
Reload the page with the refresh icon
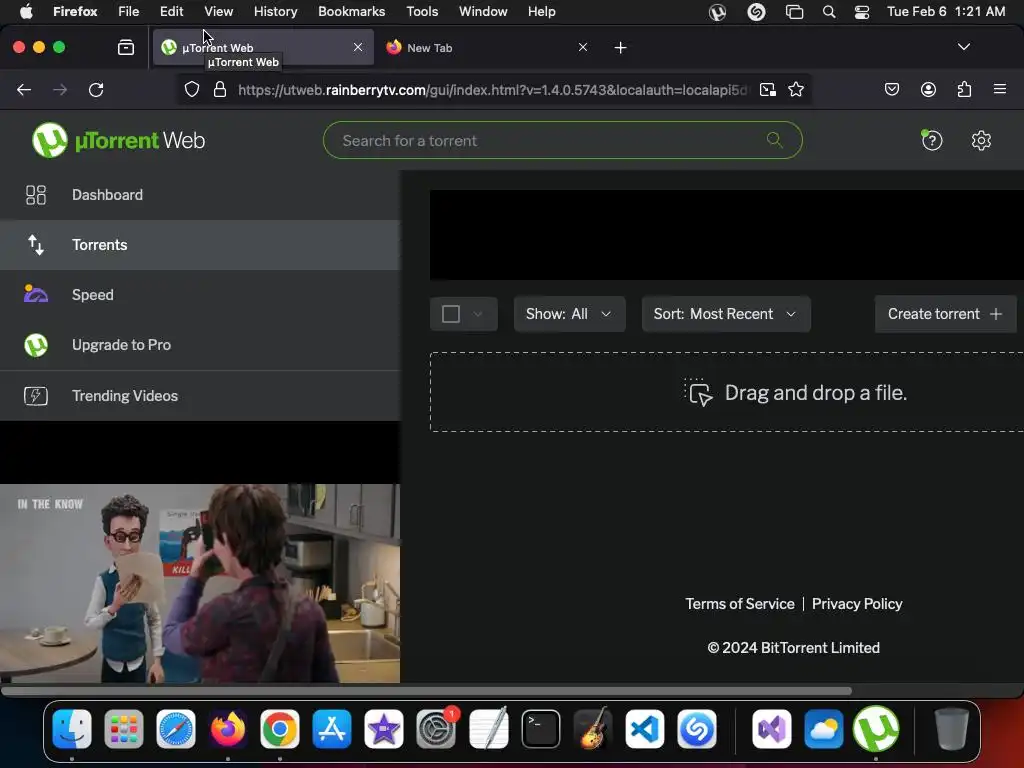coord(96,89)
